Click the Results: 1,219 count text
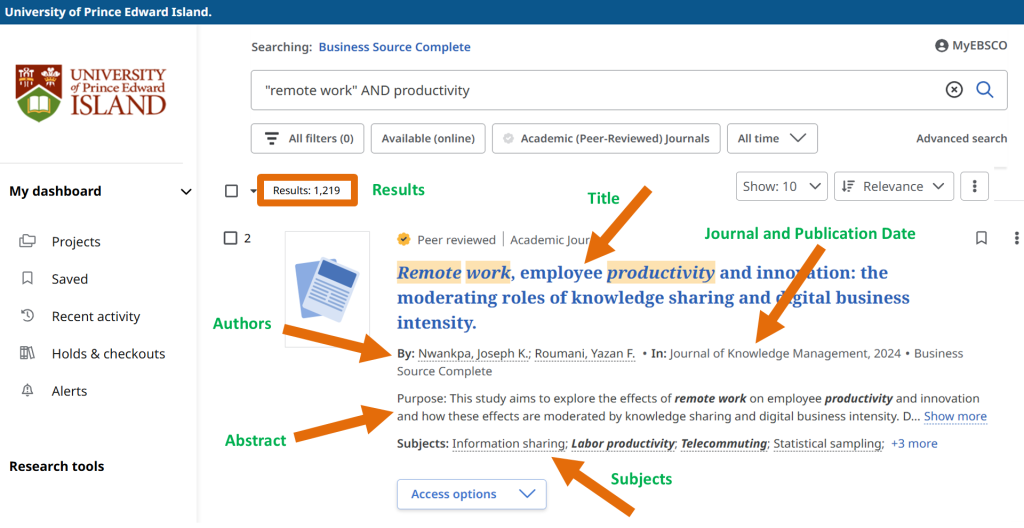Viewport: 1024px width, 528px height. pos(306,190)
